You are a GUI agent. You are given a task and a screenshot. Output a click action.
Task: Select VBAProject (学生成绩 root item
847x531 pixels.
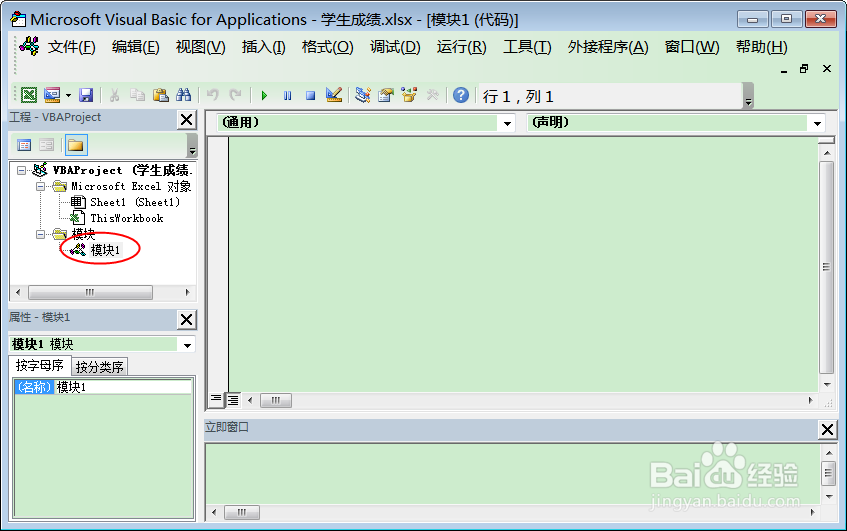pos(122,171)
